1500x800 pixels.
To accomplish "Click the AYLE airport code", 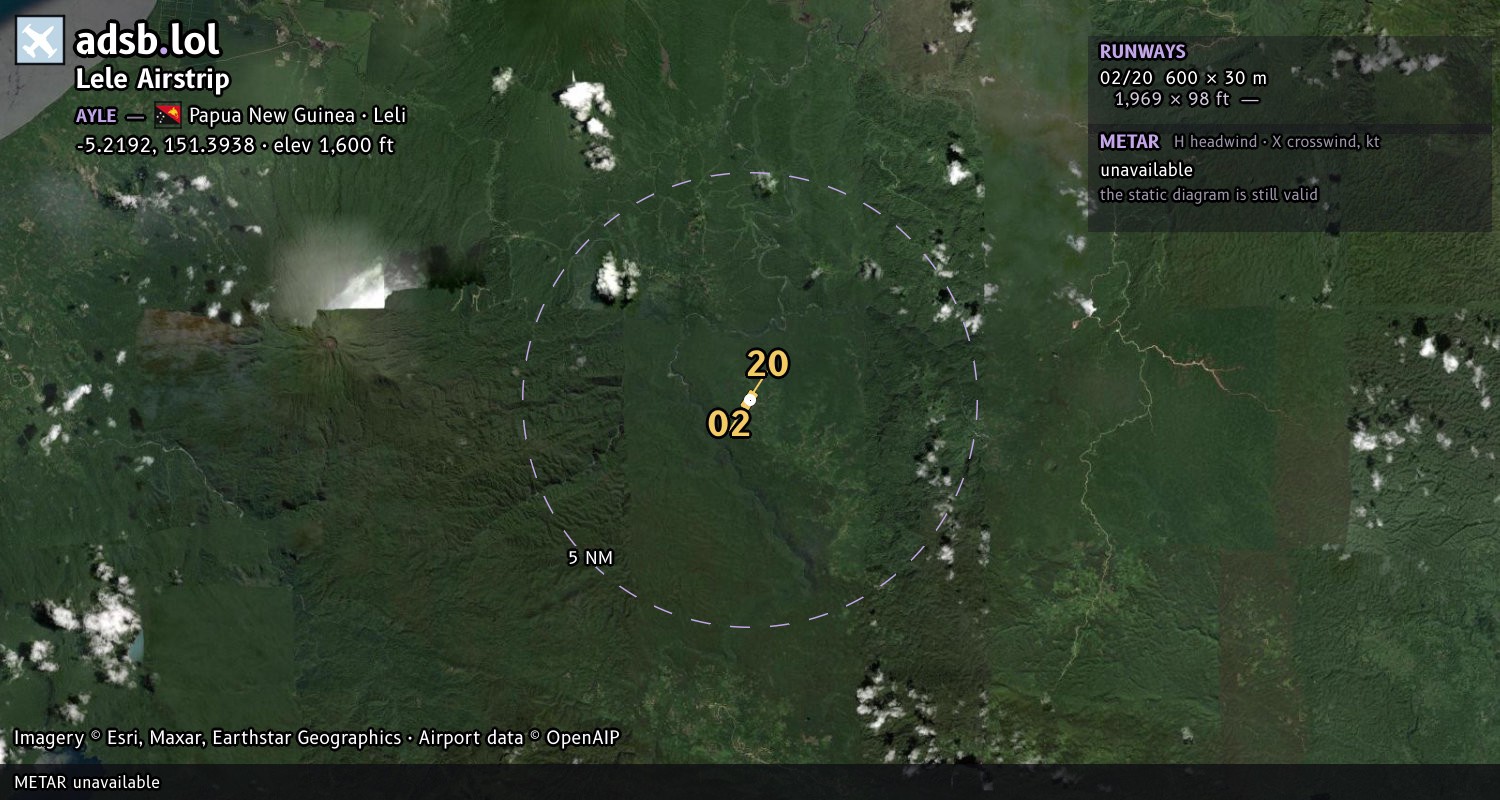I will click(x=96, y=115).
